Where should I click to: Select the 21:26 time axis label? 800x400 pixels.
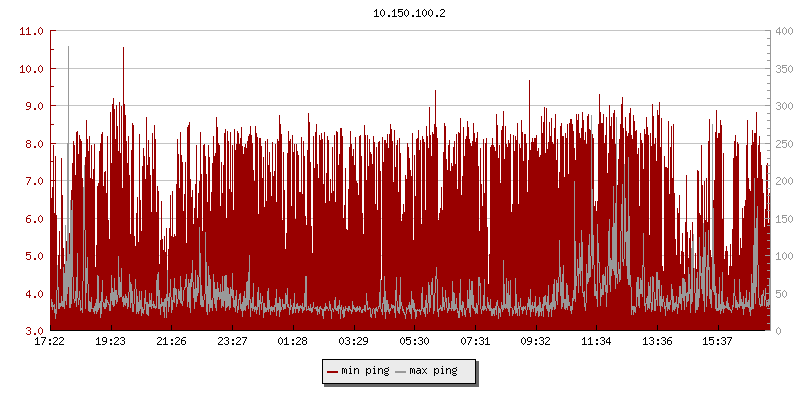[x=171, y=342]
